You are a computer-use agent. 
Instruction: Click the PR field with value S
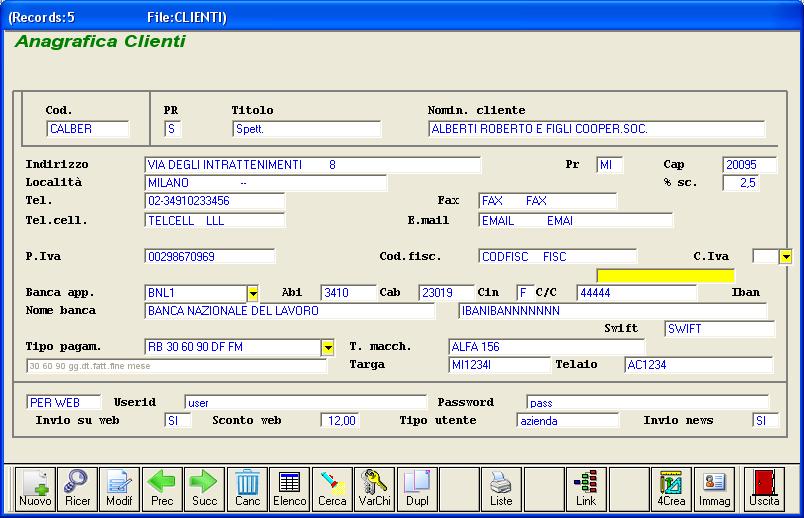pos(173,129)
